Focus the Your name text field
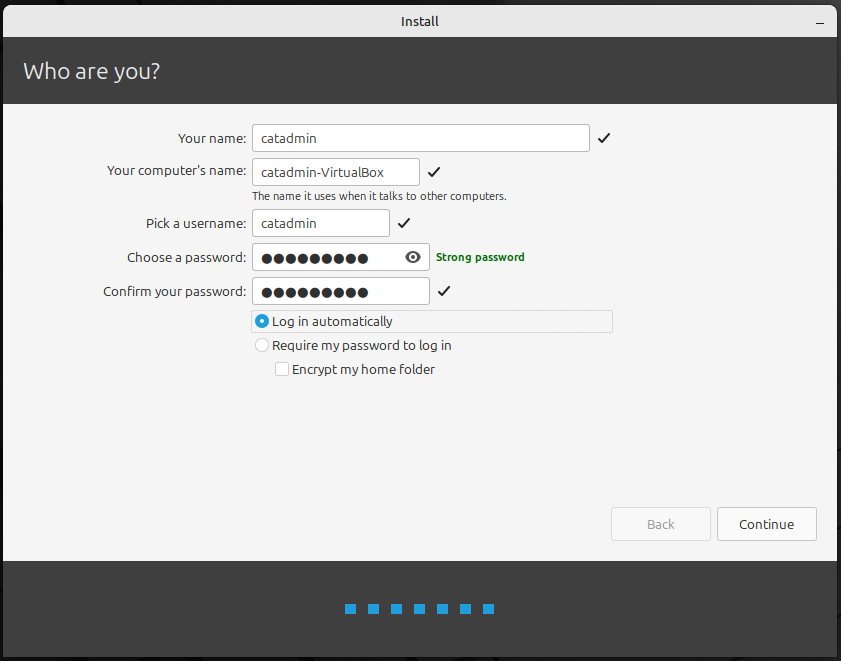This screenshot has width=841, height=661. click(x=420, y=138)
